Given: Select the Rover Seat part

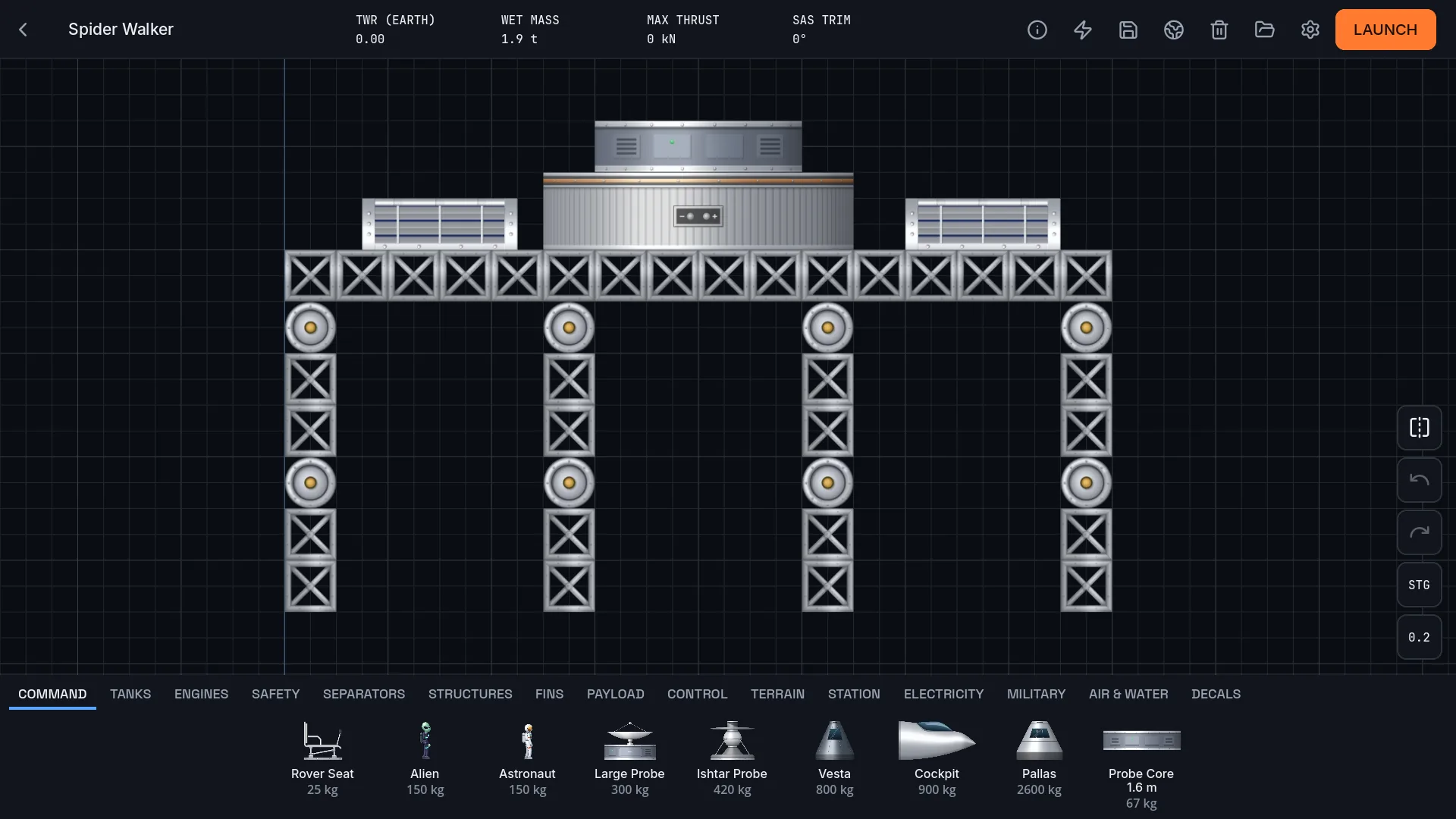Looking at the screenshot, I should [322, 758].
